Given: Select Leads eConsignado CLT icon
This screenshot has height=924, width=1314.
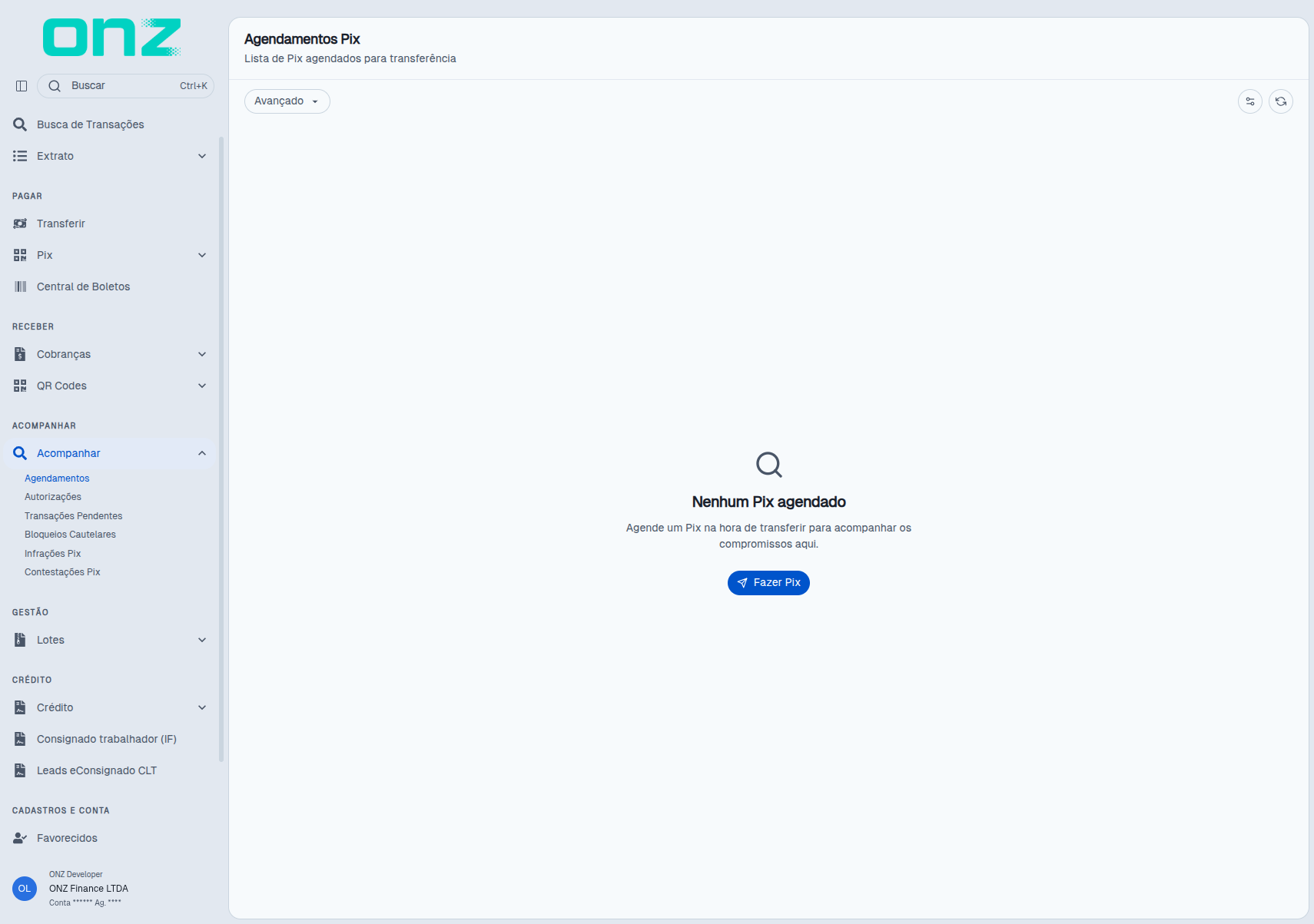Looking at the screenshot, I should (x=20, y=770).
